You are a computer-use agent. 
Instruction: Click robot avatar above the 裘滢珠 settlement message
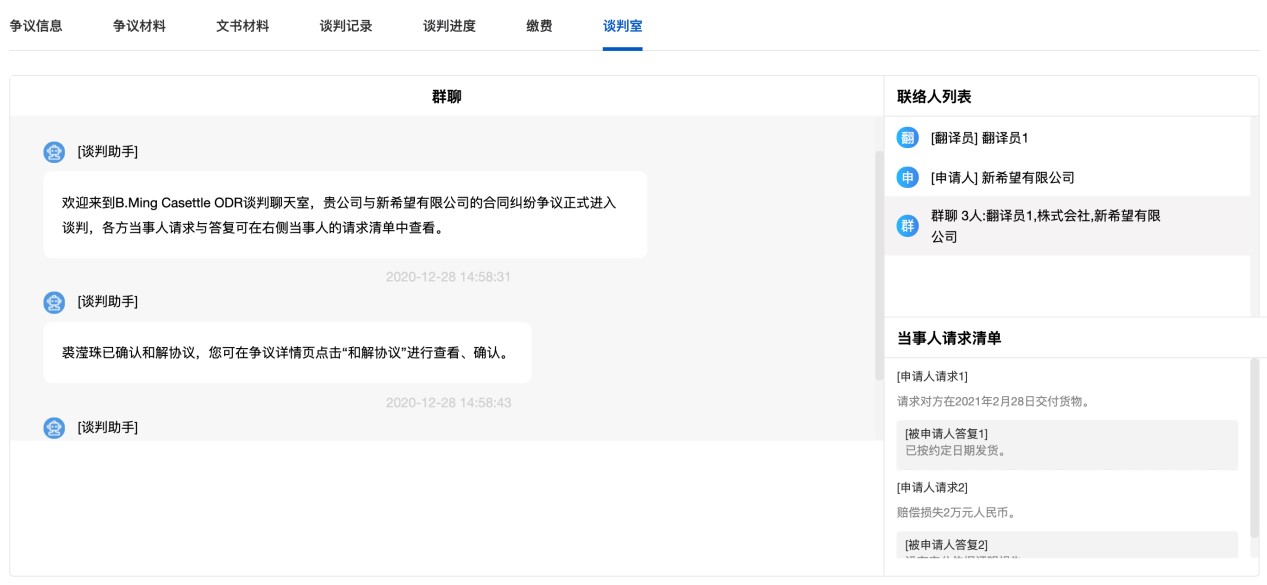click(x=54, y=302)
